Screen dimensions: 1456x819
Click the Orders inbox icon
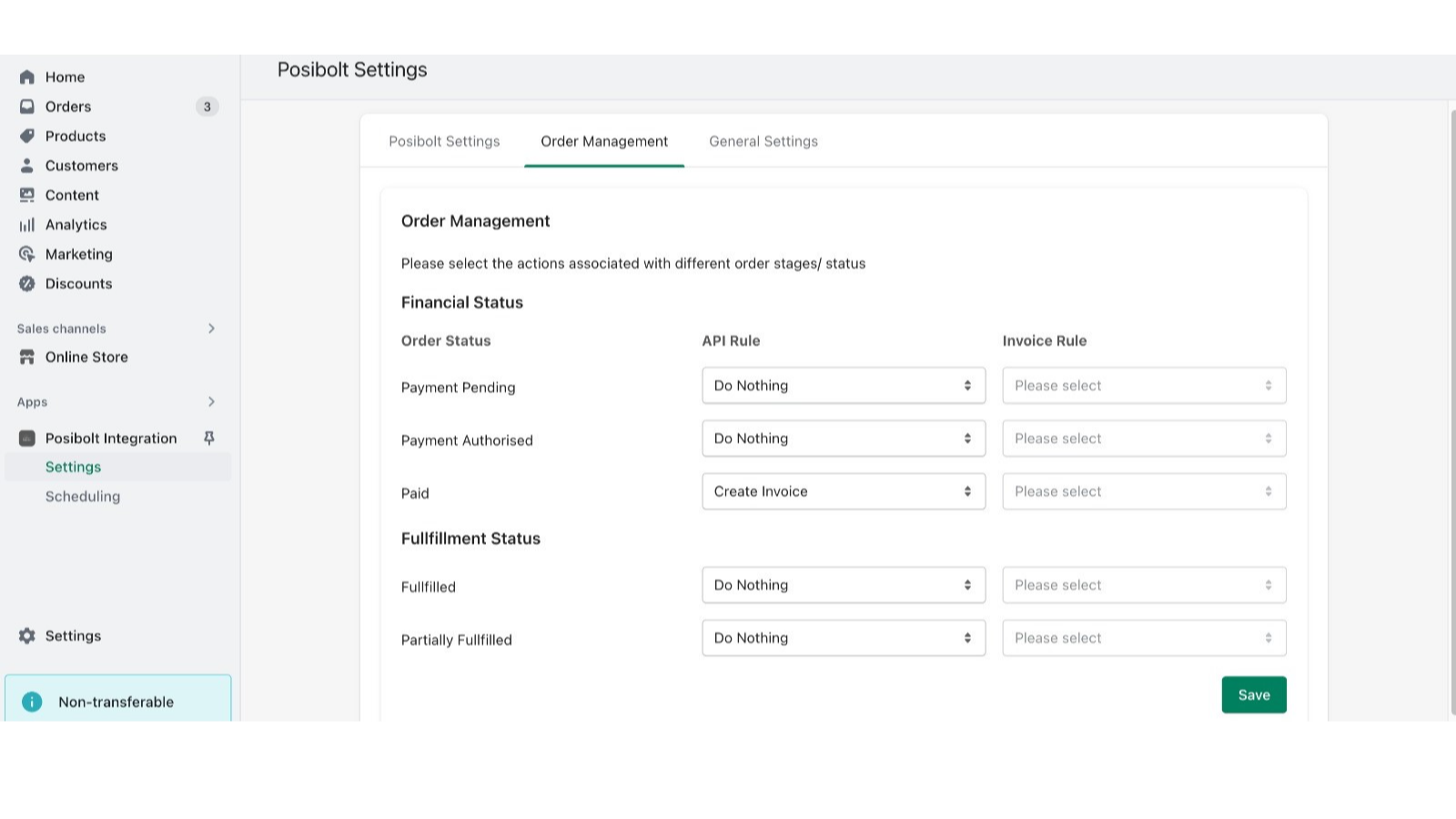point(27,106)
